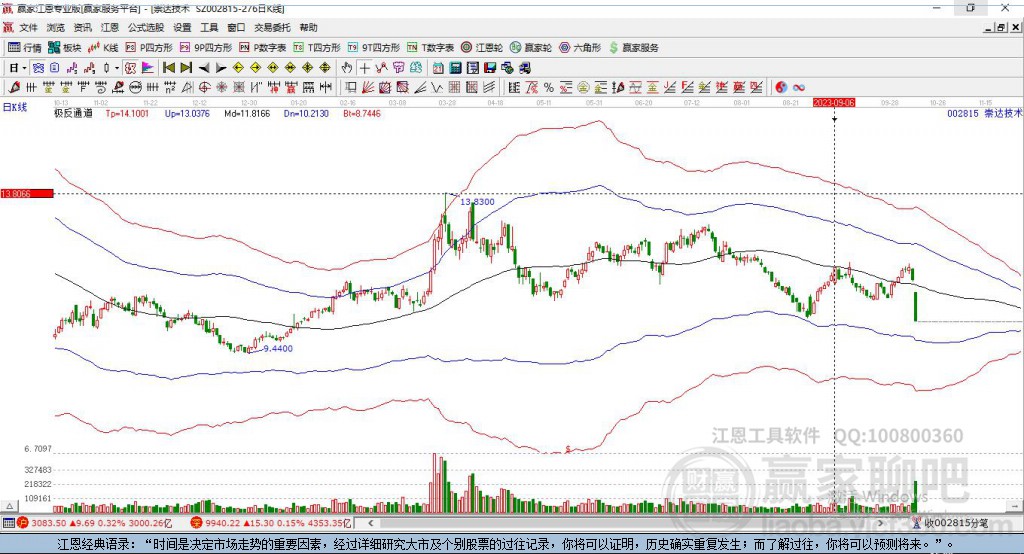The height and width of the screenshot is (554, 1024).
Task: Click the horizontal scrollbar right arrow
Action: (x=880, y=523)
